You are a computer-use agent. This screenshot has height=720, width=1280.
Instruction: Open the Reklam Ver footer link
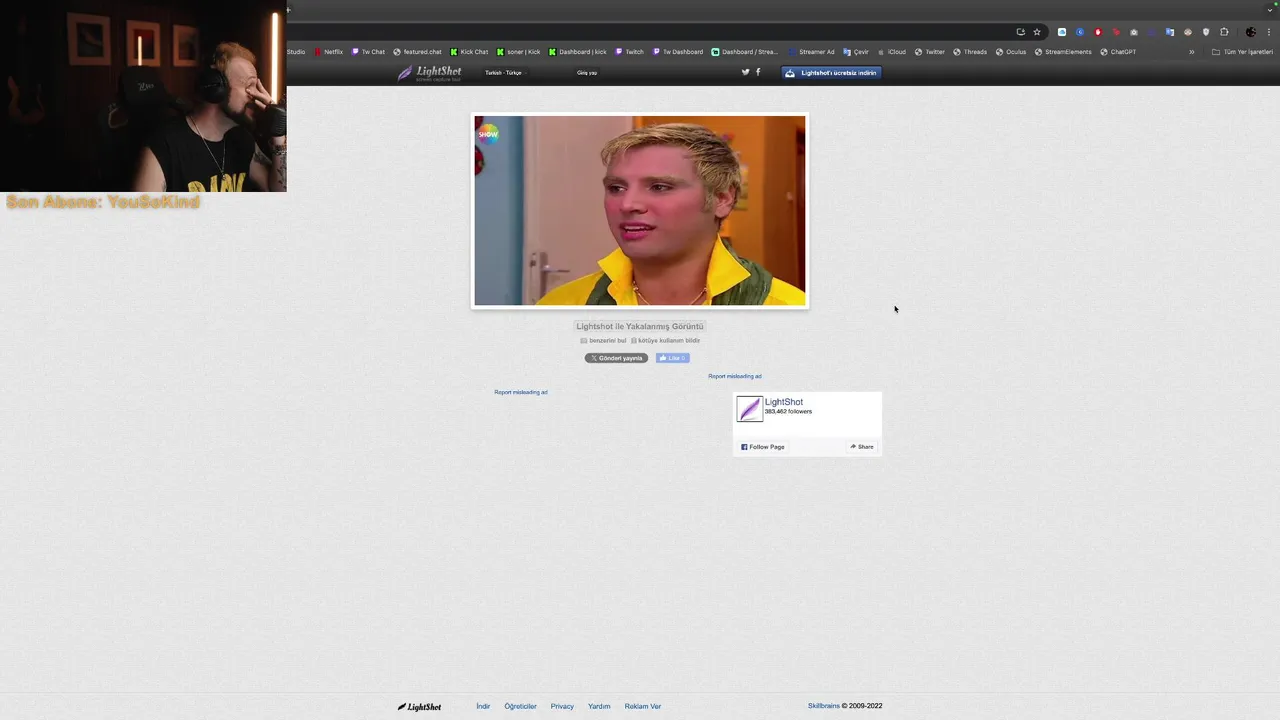click(x=643, y=707)
